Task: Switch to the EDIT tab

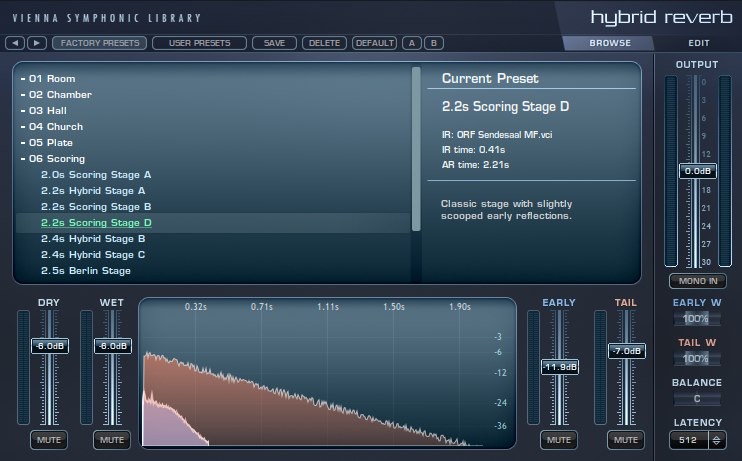Action: point(698,43)
